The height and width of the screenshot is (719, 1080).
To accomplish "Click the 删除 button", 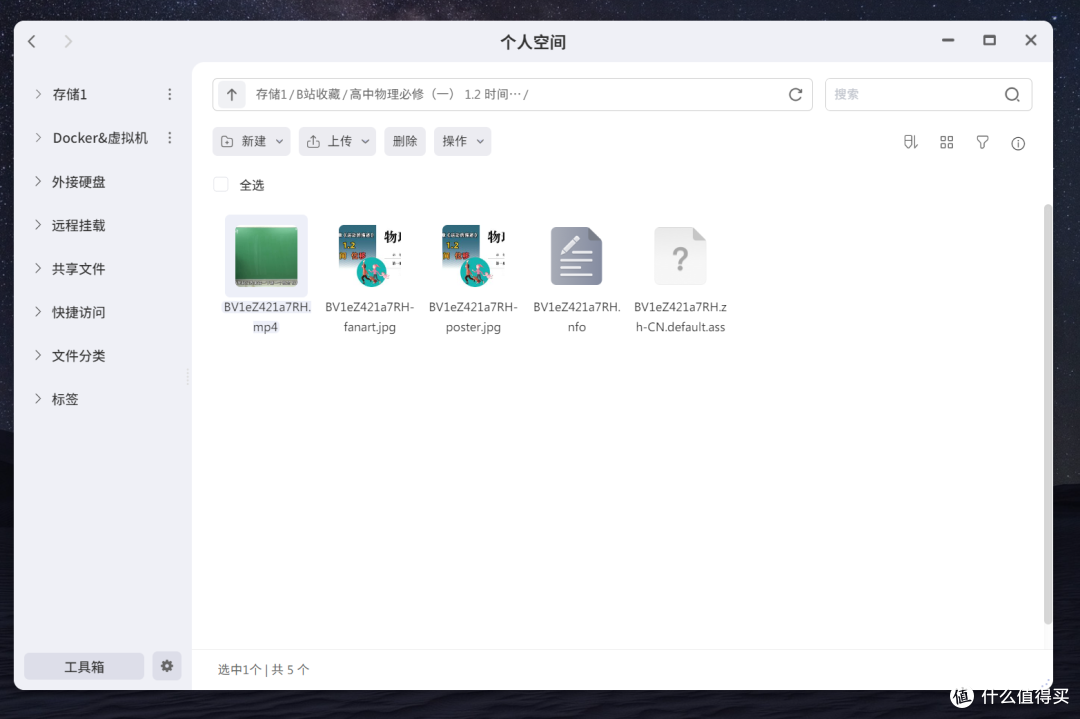I will point(404,141).
